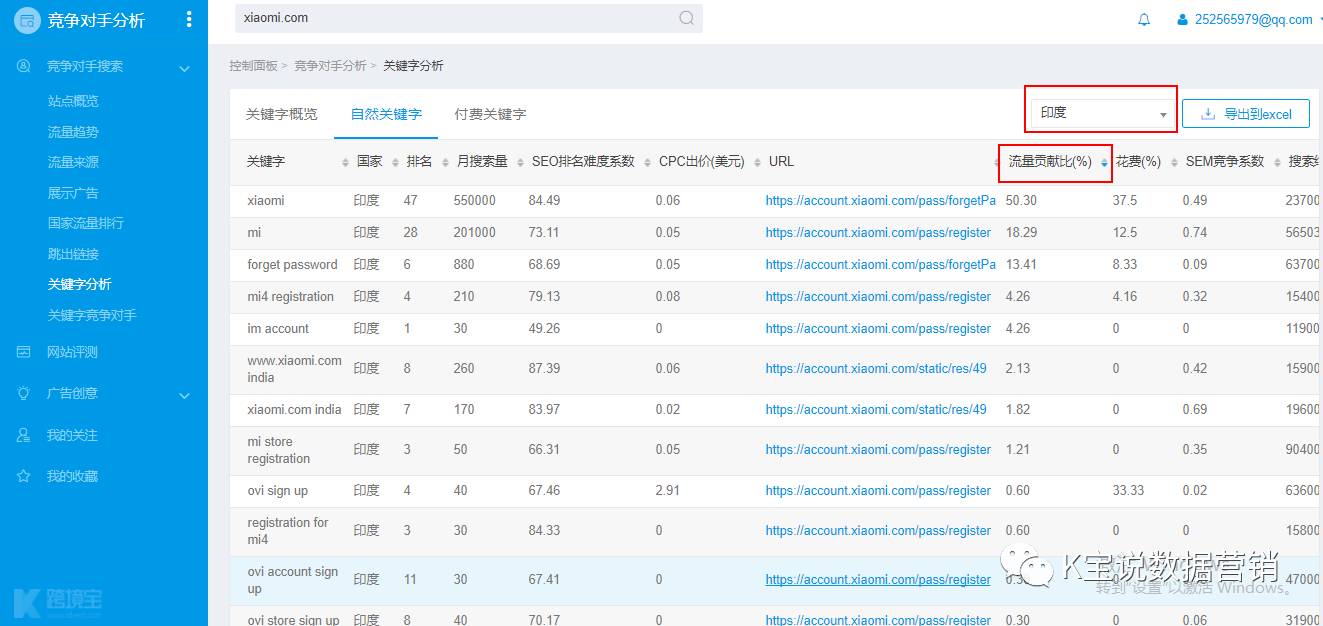Click the traffic share value 50.30

click(x=1020, y=200)
